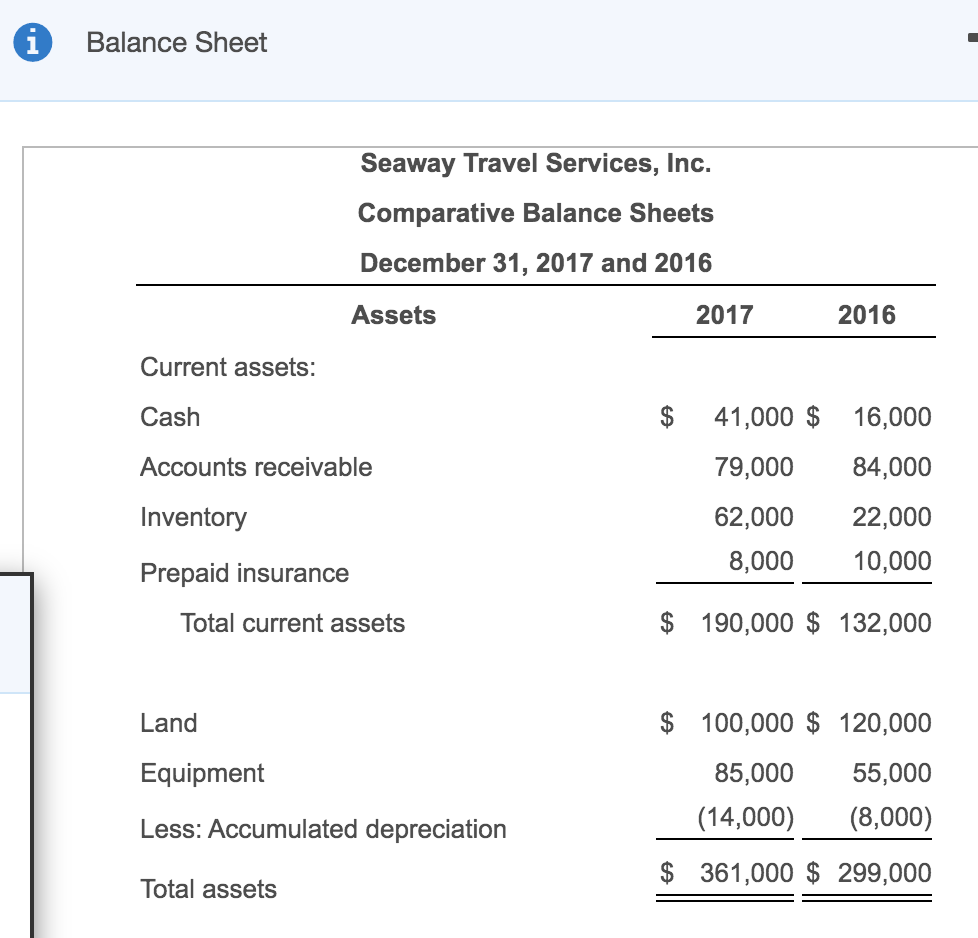Screen dimensions: 978x938
Task: Click the Land line item
Action: 168,722
